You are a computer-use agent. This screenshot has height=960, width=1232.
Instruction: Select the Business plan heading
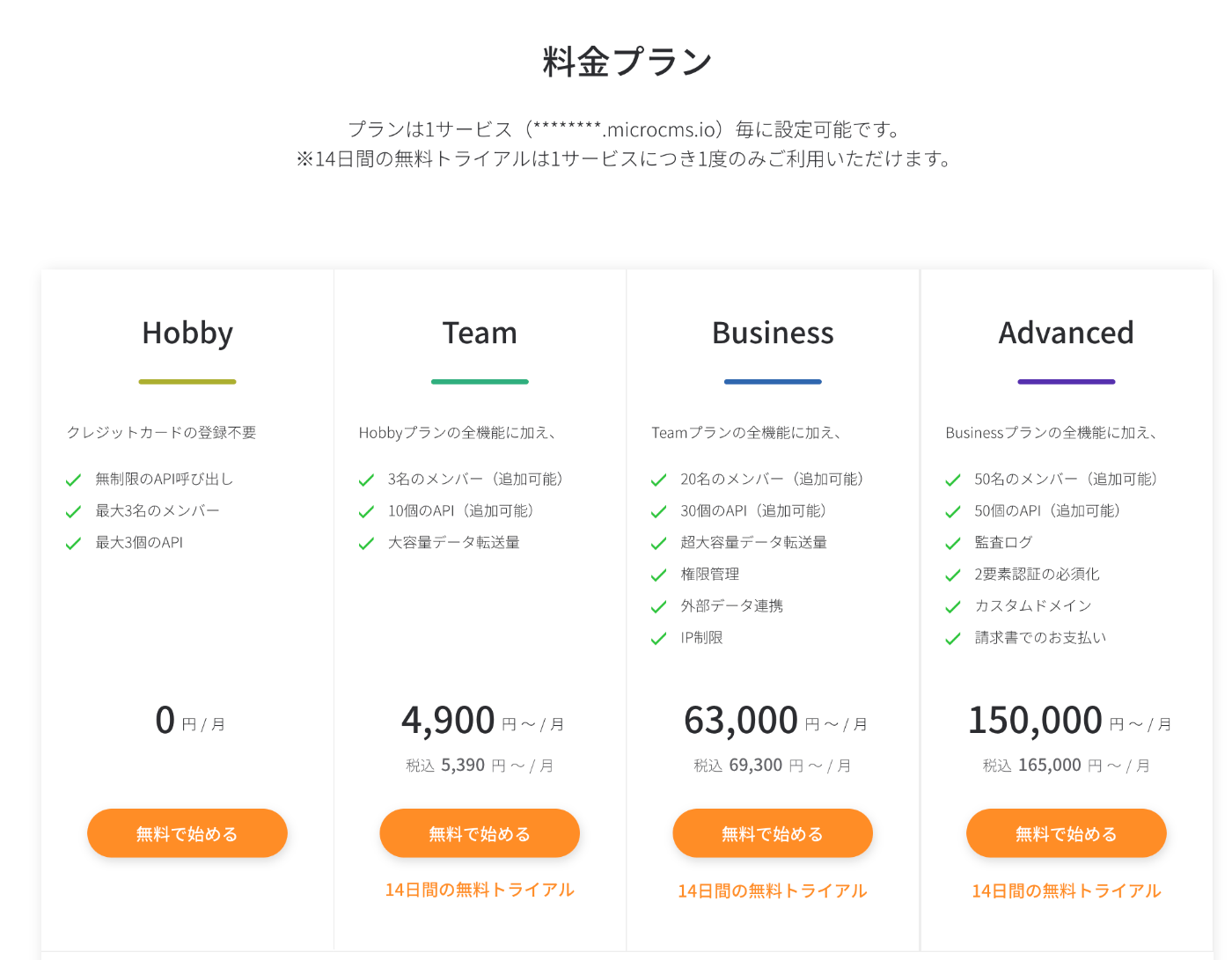pyautogui.click(x=773, y=333)
